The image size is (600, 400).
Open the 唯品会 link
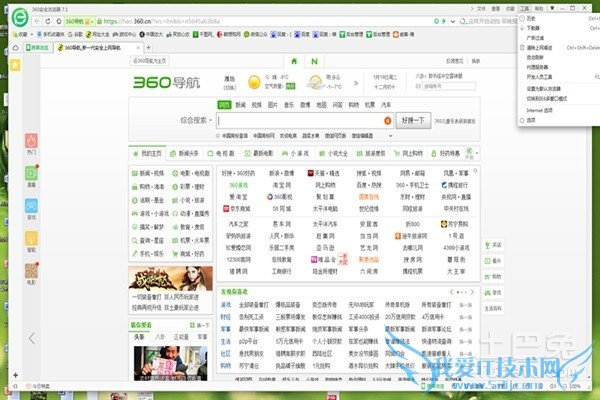click(x=323, y=260)
